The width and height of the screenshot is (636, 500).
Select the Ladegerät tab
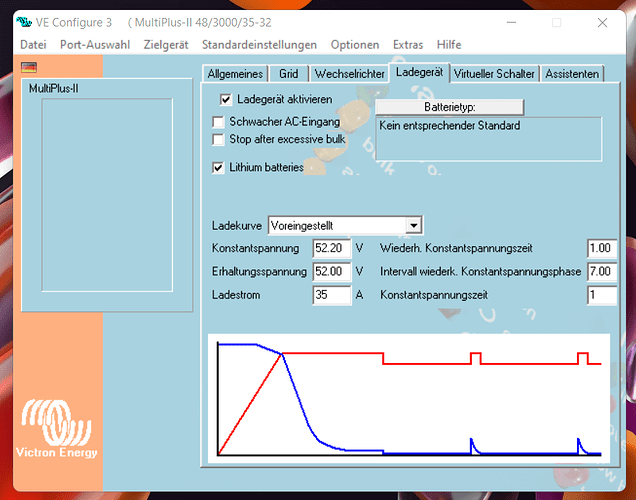pos(419,72)
